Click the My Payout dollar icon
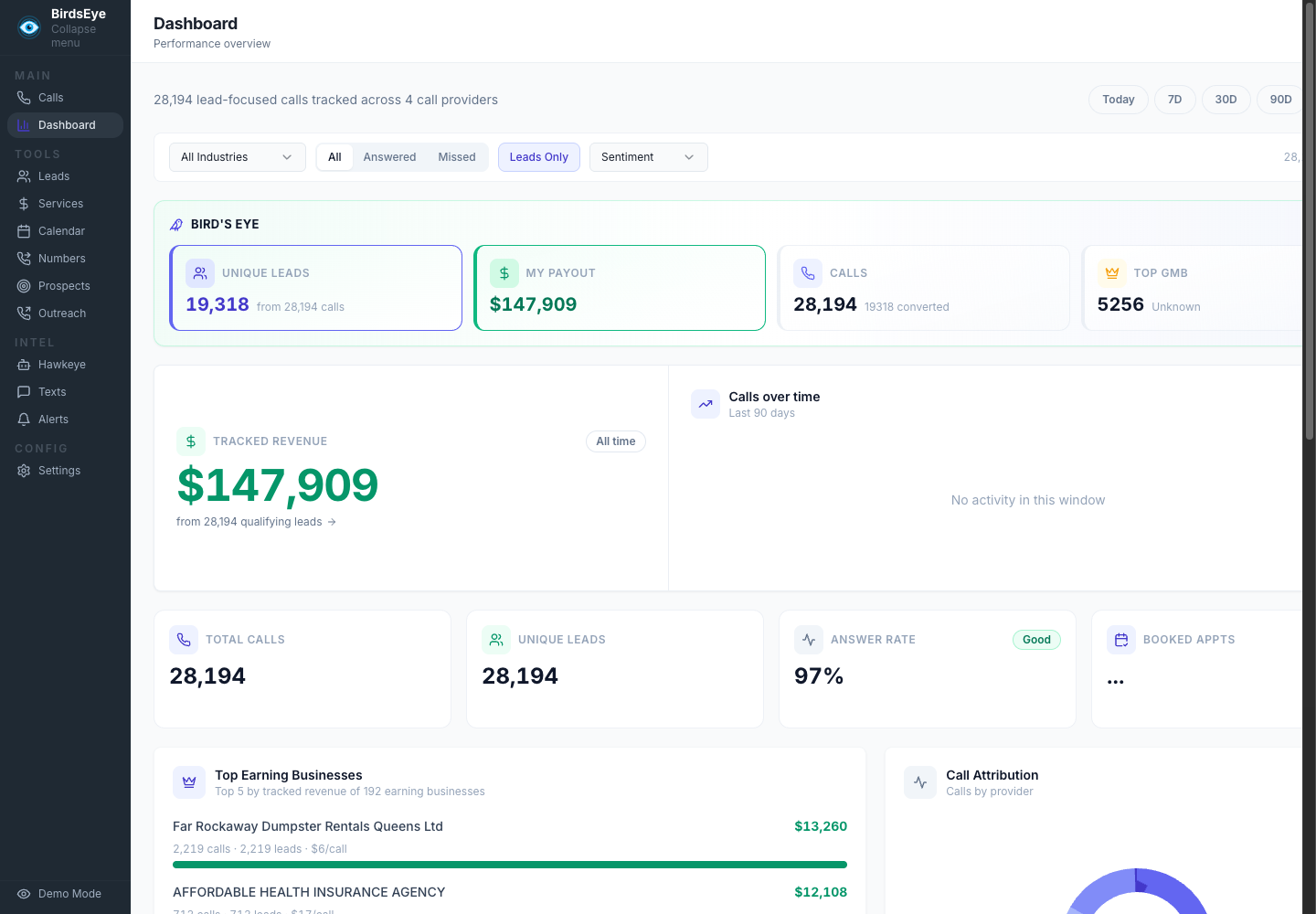 (x=504, y=273)
